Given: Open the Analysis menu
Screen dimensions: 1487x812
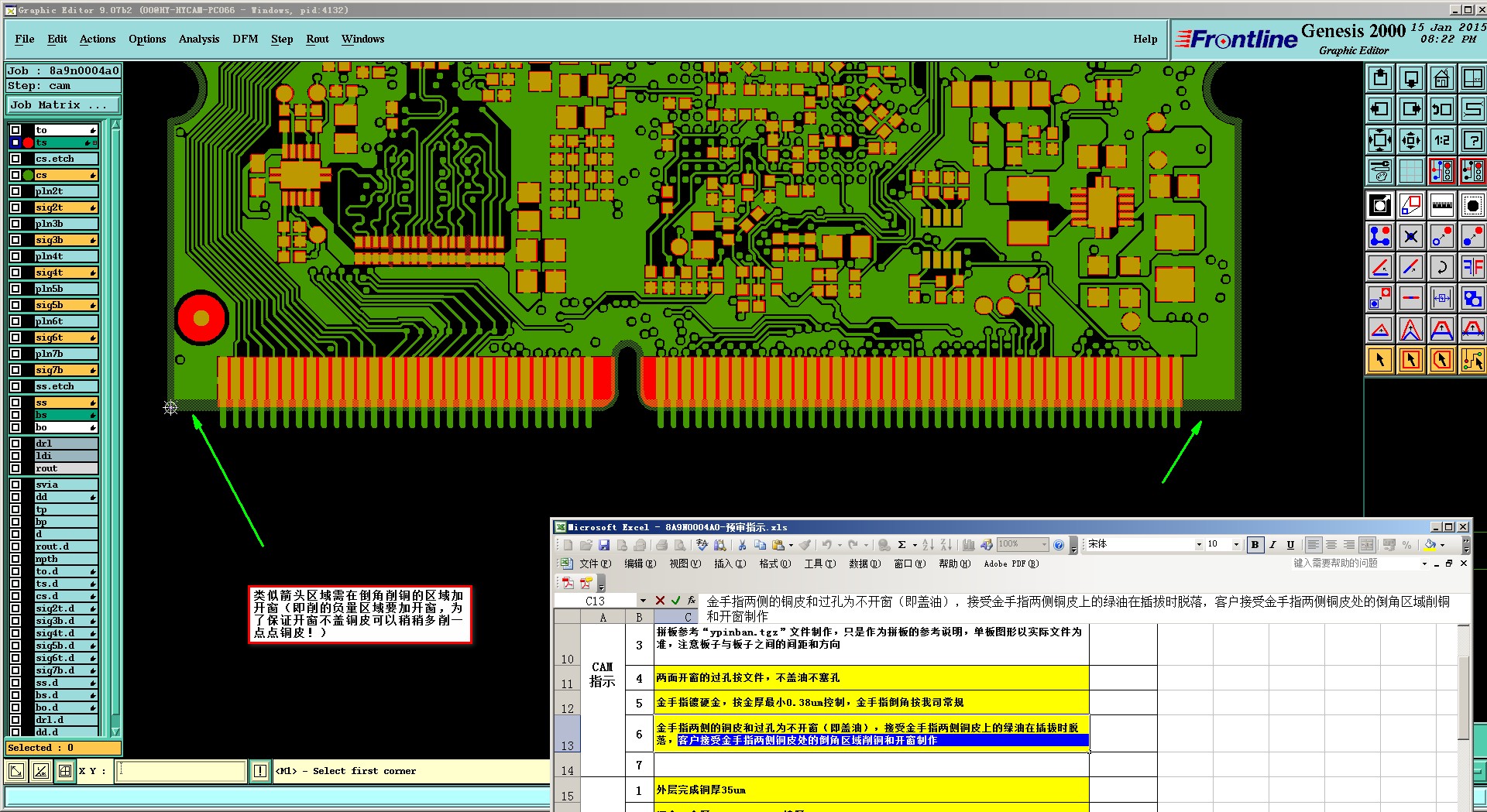Looking at the screenshot, I should pos(199,39).
